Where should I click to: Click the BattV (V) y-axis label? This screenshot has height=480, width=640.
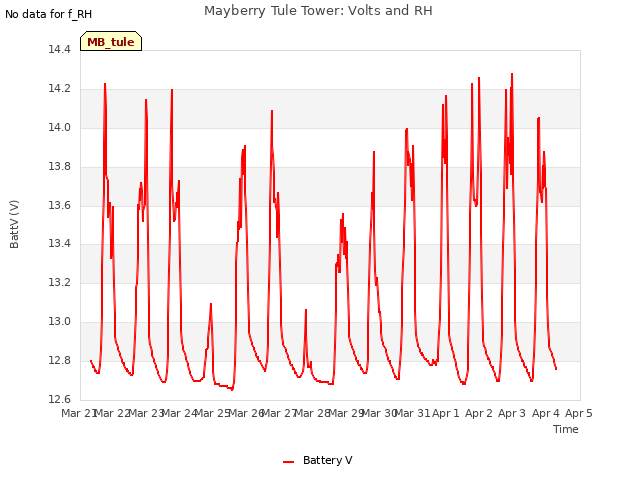click(14, 224)
